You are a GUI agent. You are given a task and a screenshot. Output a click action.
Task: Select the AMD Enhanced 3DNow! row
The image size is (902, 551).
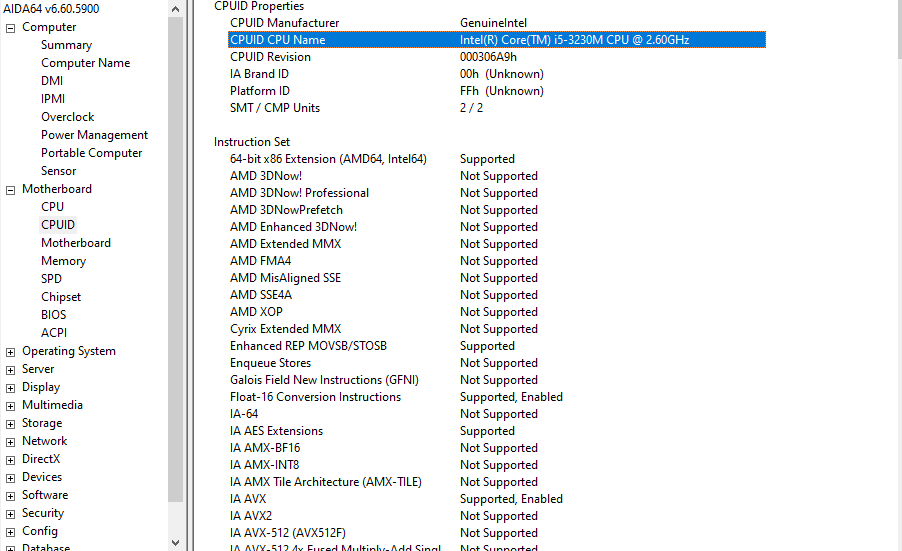[x=497, y=227]
